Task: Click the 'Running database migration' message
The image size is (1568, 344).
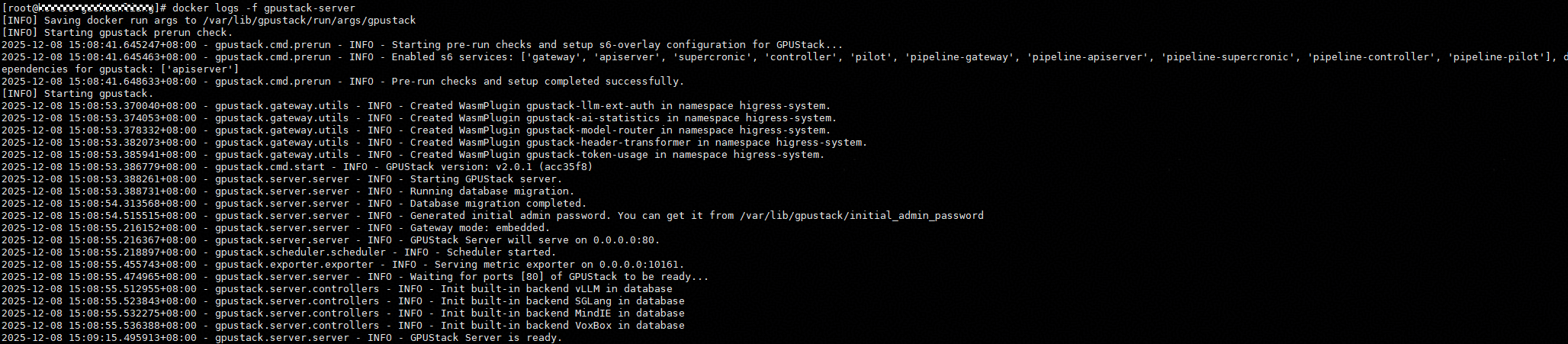Action: [492, 191]
